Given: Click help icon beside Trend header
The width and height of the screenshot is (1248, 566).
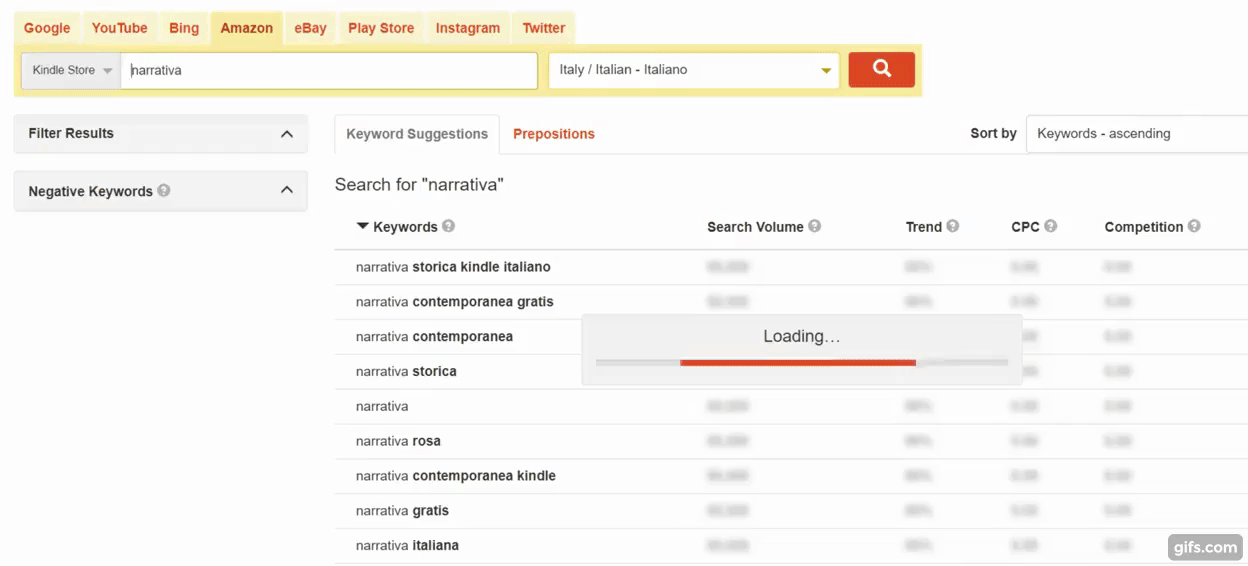Looking at the screenshot, I should [952, 226].
